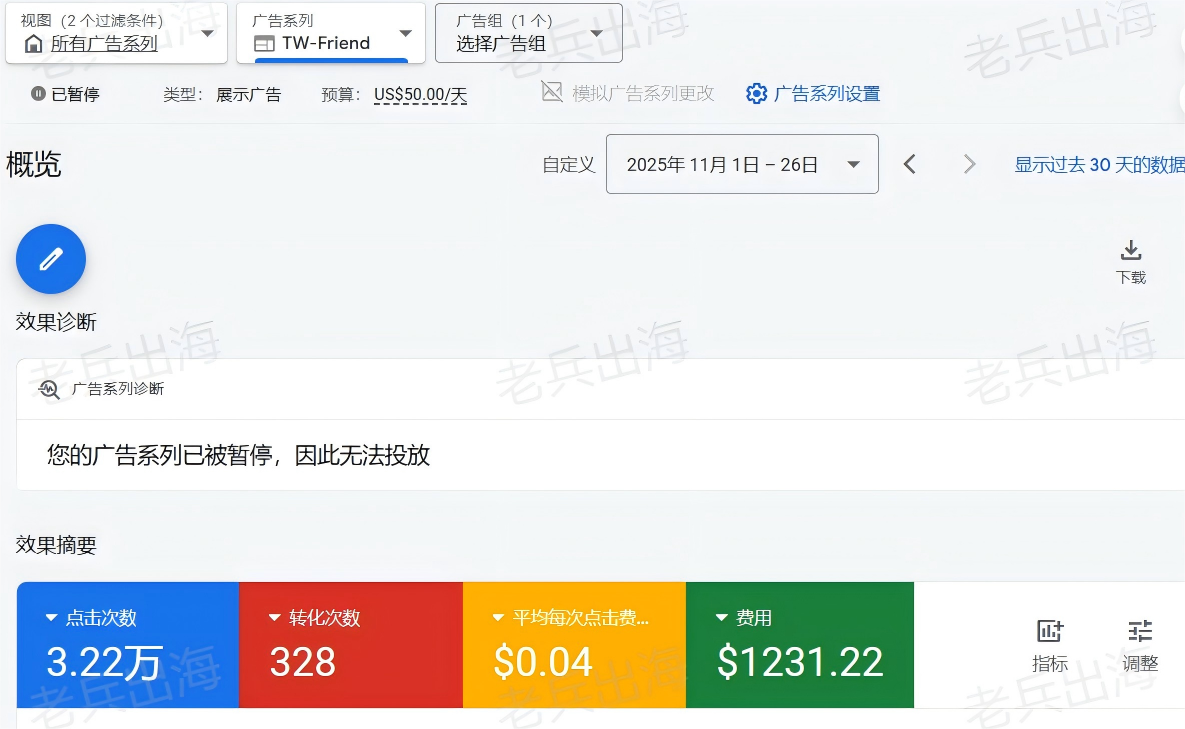1185x729 pixels.
Task: Click the campaign diagnosis magnifier icon
Action: 49,389
